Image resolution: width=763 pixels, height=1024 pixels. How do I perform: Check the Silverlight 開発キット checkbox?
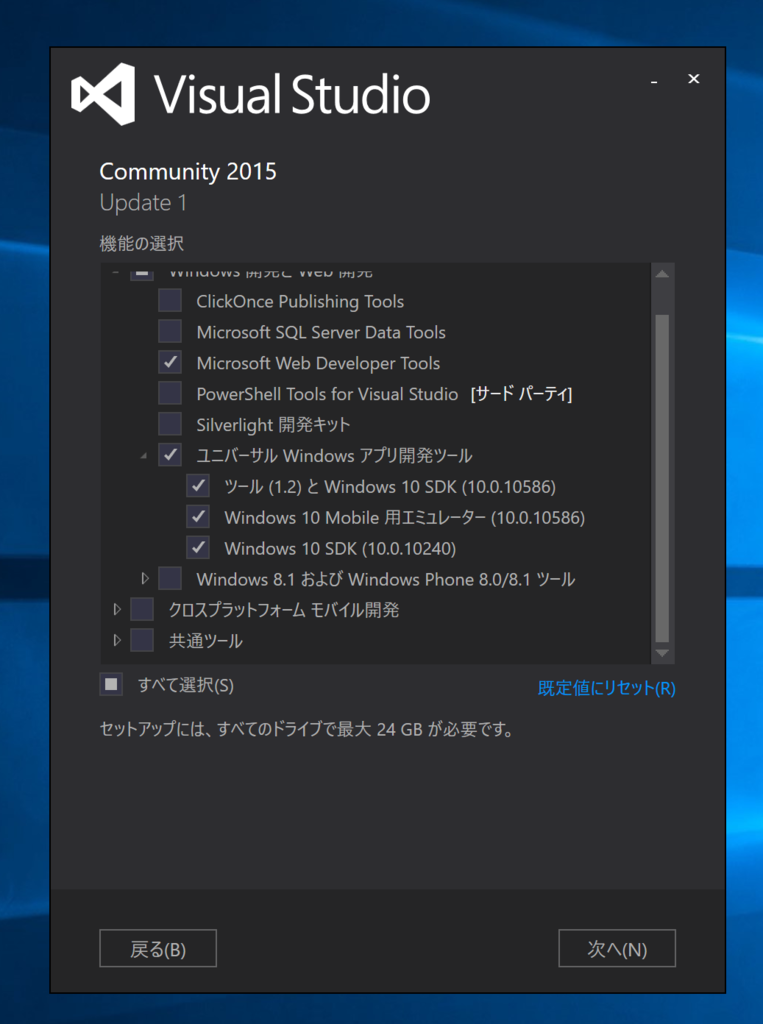tap(170, 424)
